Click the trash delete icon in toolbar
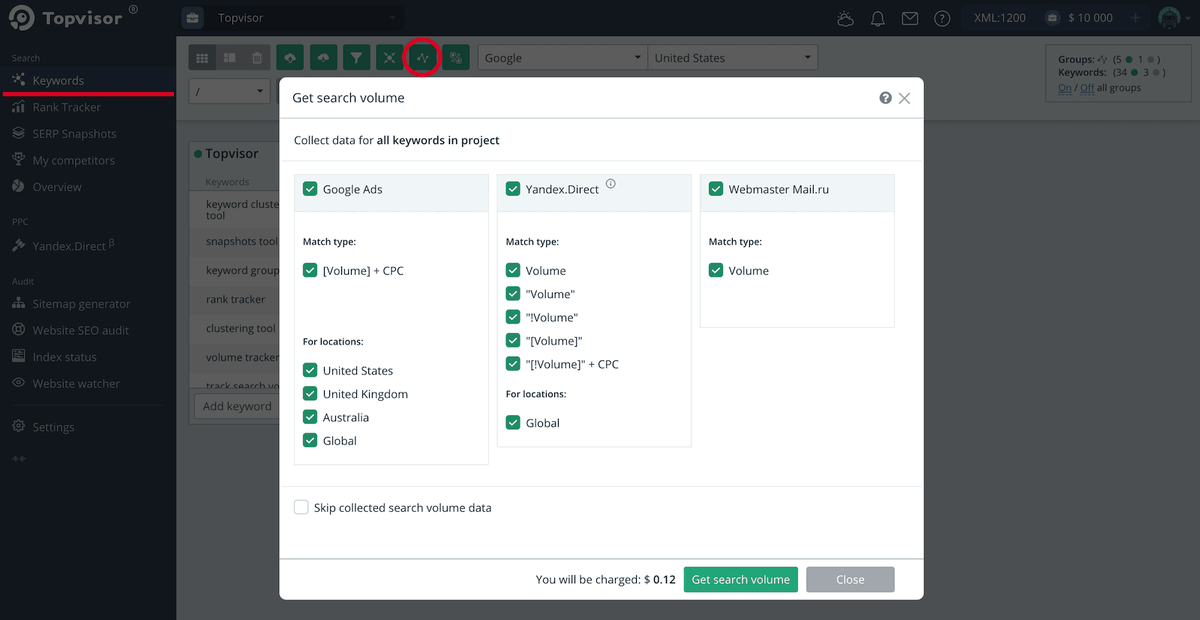 coord(257,58)
